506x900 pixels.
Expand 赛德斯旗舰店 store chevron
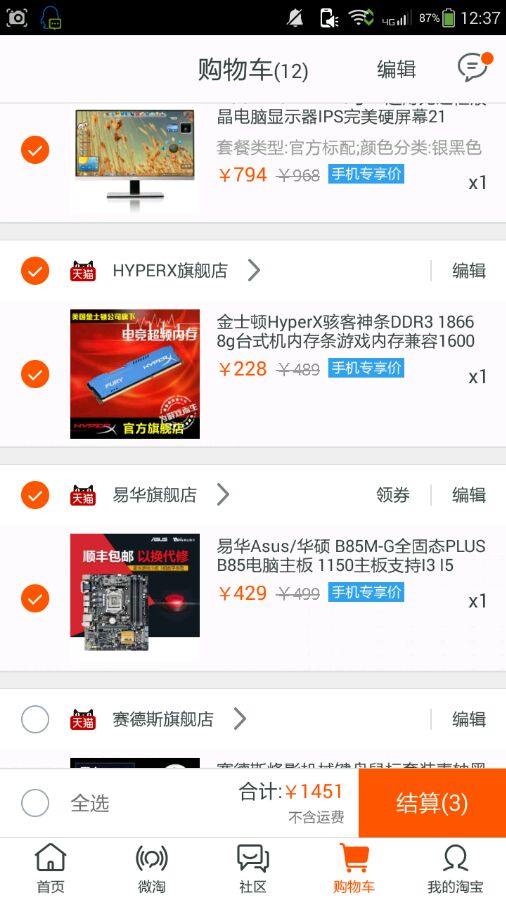(x=240, y=719)
